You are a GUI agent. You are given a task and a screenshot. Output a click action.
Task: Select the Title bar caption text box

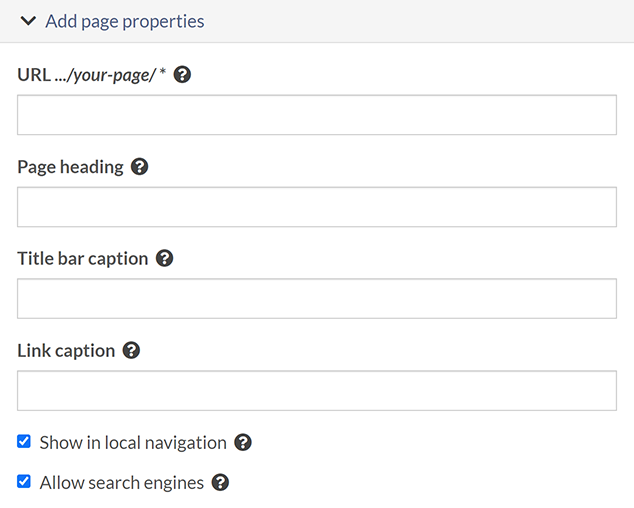pyautogui.click(x=316, y=299)
